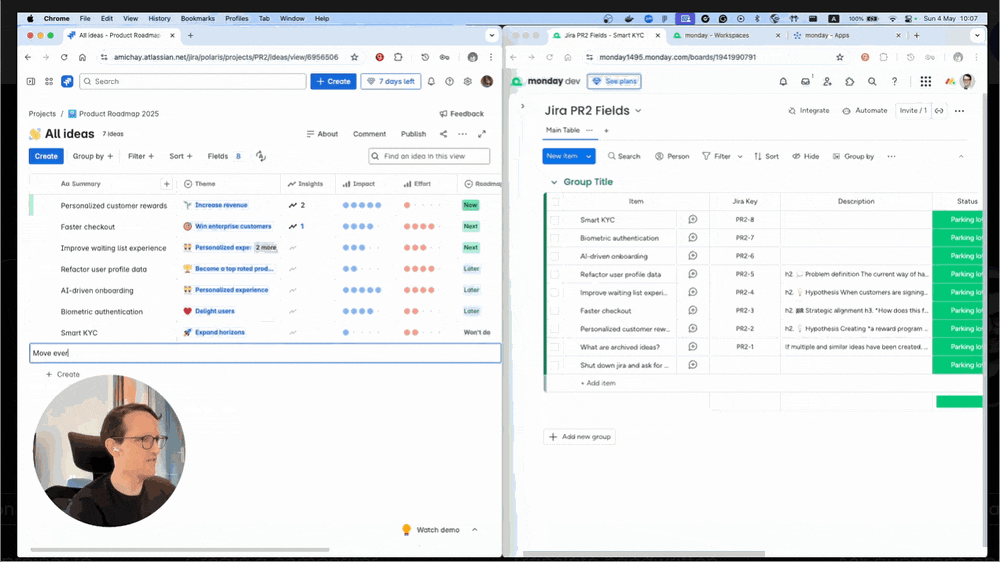Click the blue Create button in ideas toolbar

[x=46, y=156]
